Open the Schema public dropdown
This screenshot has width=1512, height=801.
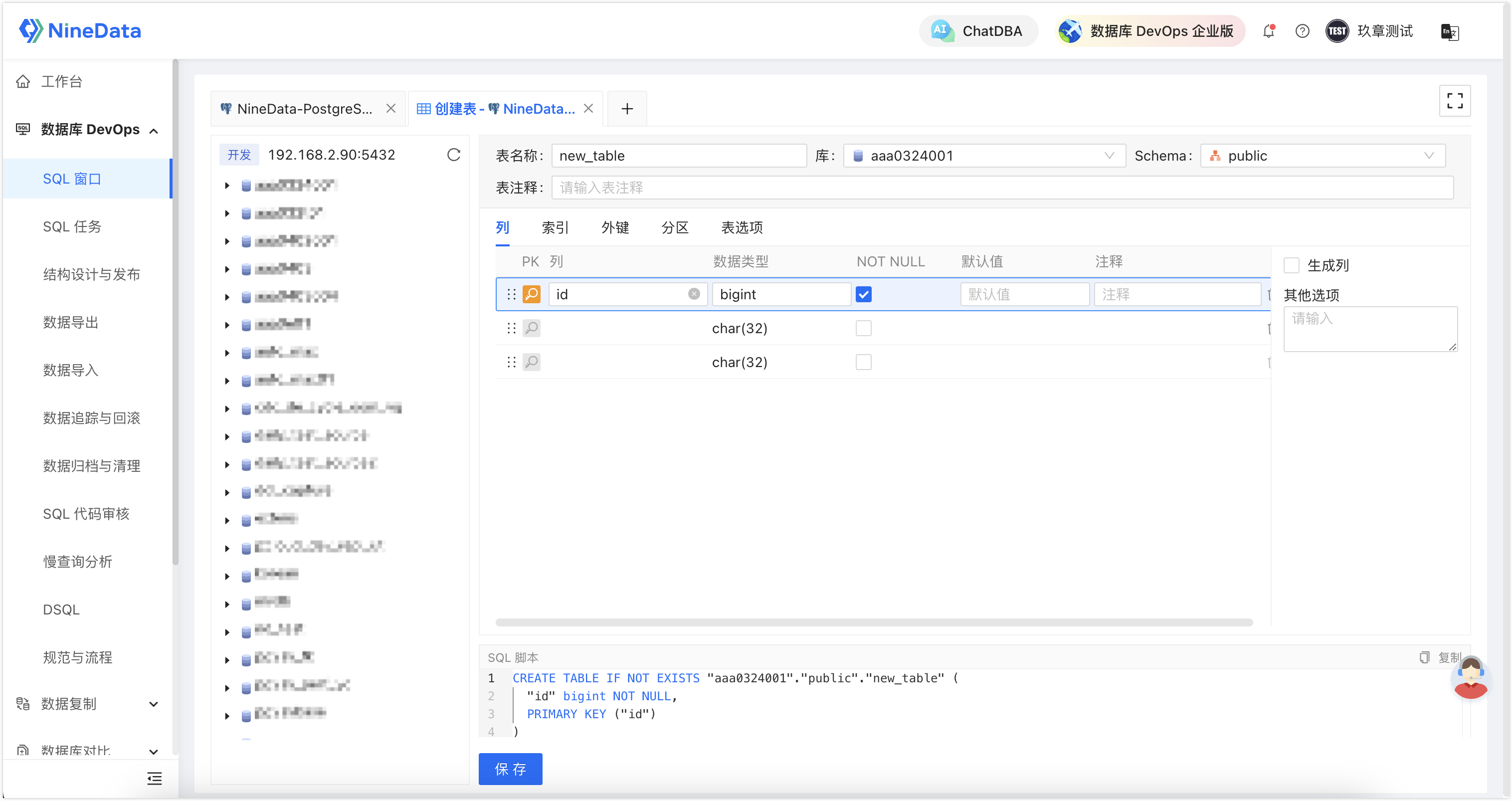1323,156
